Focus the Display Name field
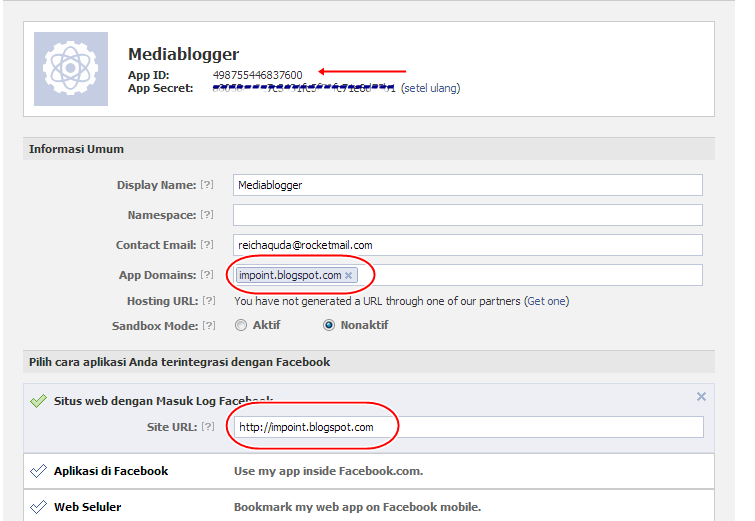 tap(468, 185)
